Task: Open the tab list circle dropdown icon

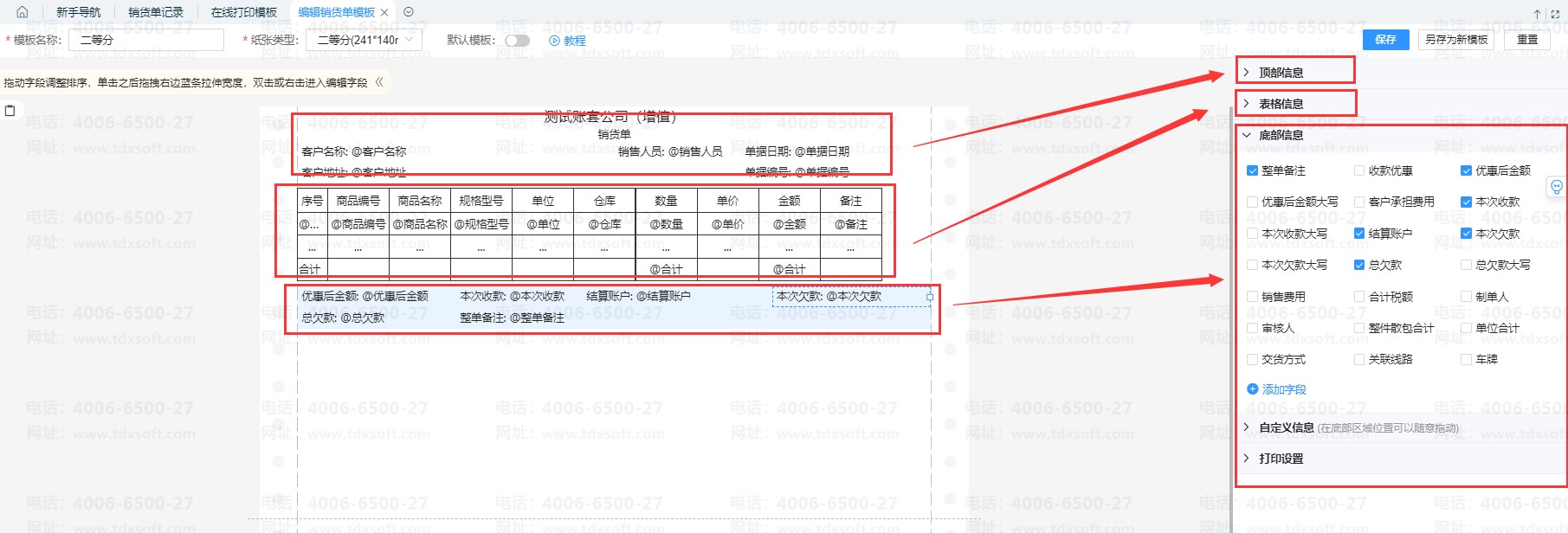Action: (x=409, y=12)
